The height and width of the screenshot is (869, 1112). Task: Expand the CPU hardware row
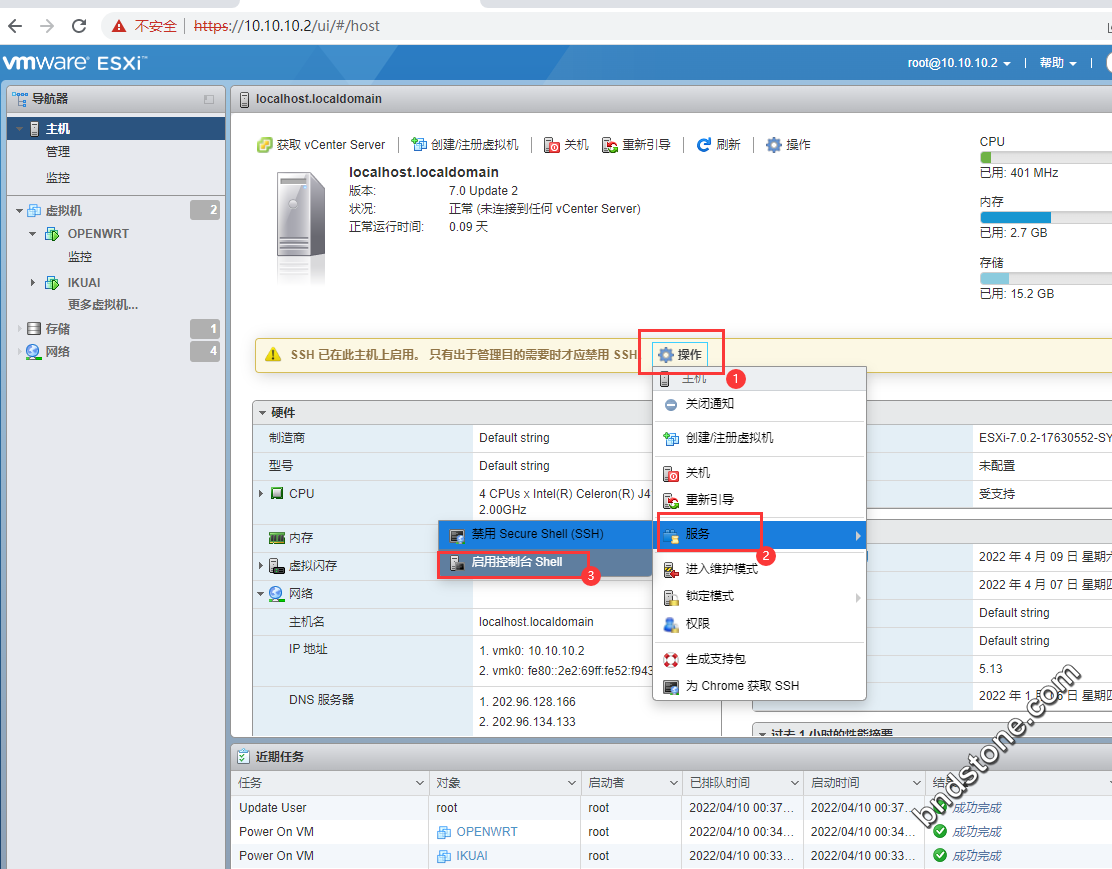(x=261, y=494)
